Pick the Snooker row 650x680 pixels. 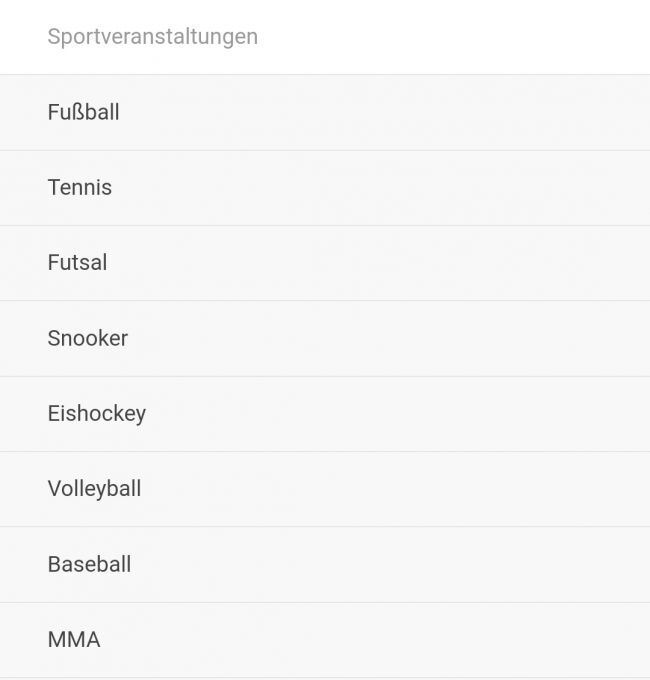(324, 338)
